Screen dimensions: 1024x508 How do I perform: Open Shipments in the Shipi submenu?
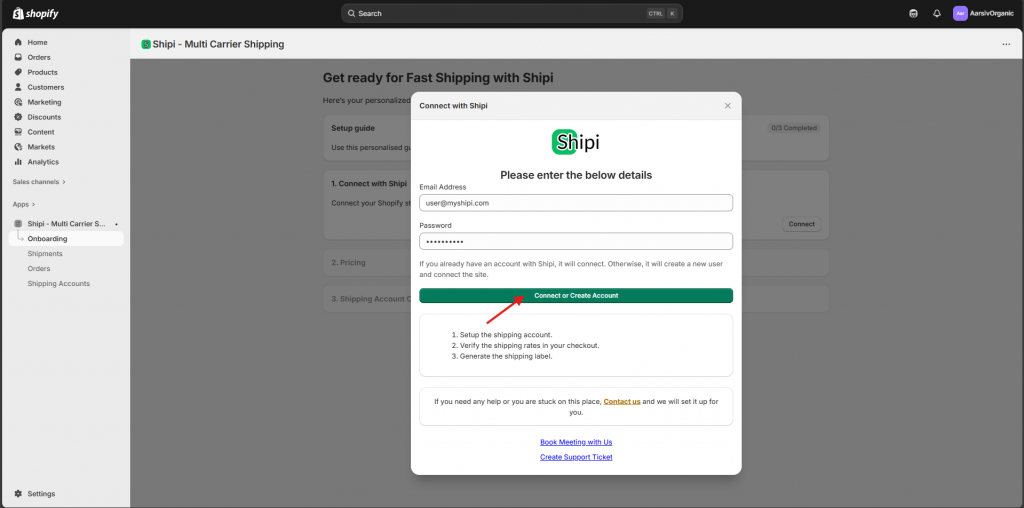[x=45, y=254]
